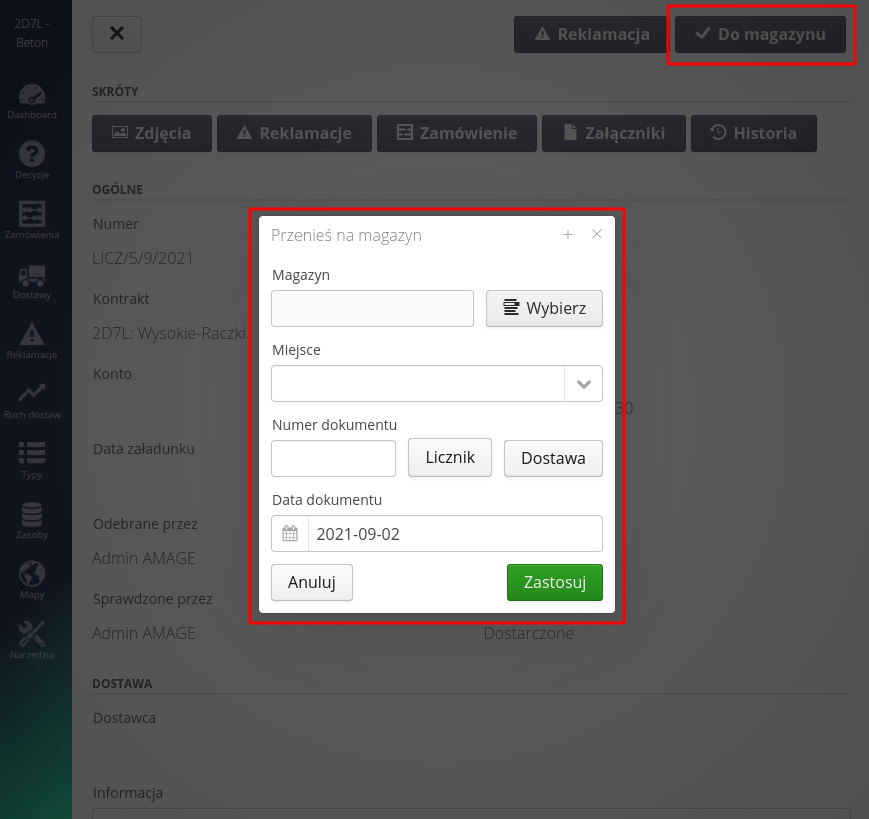Click the Dostawa button in dialog

(x=553, y=459)
